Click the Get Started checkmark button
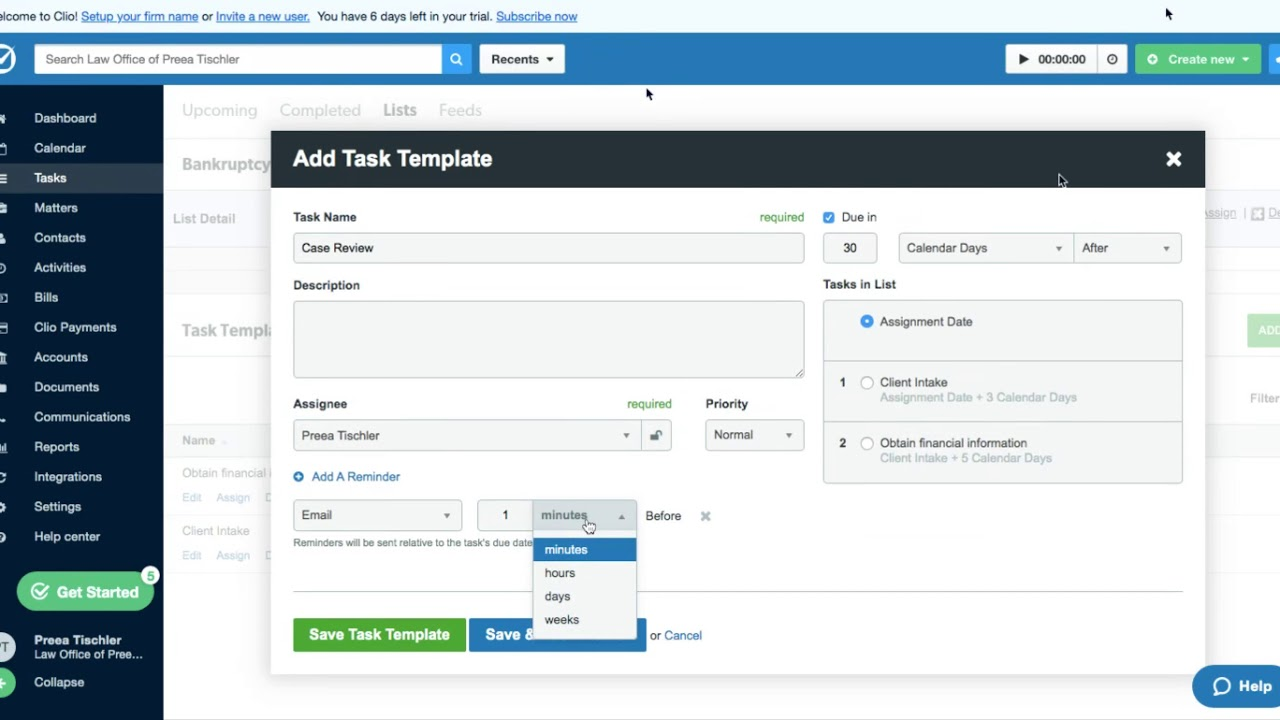1280x720 pixels. [85, 592]
